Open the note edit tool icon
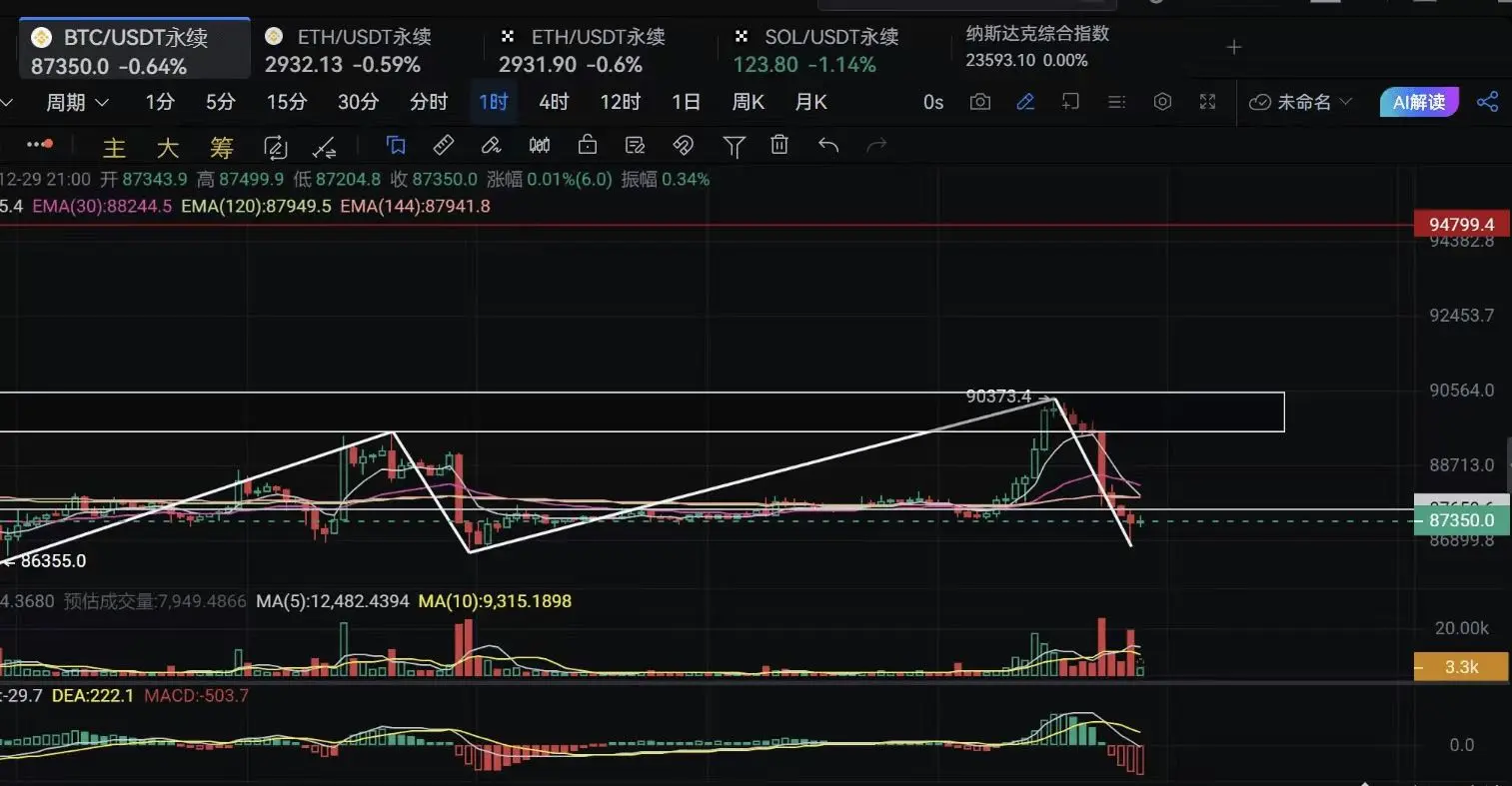1512x786 pixels. click(x=635, y=146)
